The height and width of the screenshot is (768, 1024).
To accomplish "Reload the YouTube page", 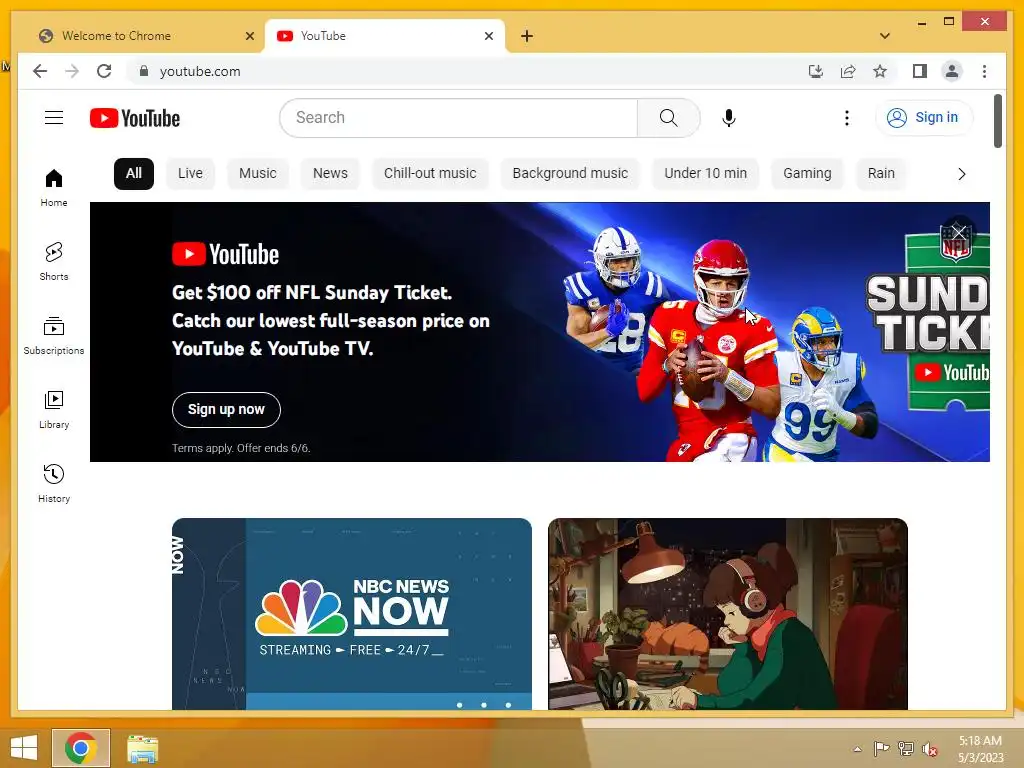I will pos(104,71).
